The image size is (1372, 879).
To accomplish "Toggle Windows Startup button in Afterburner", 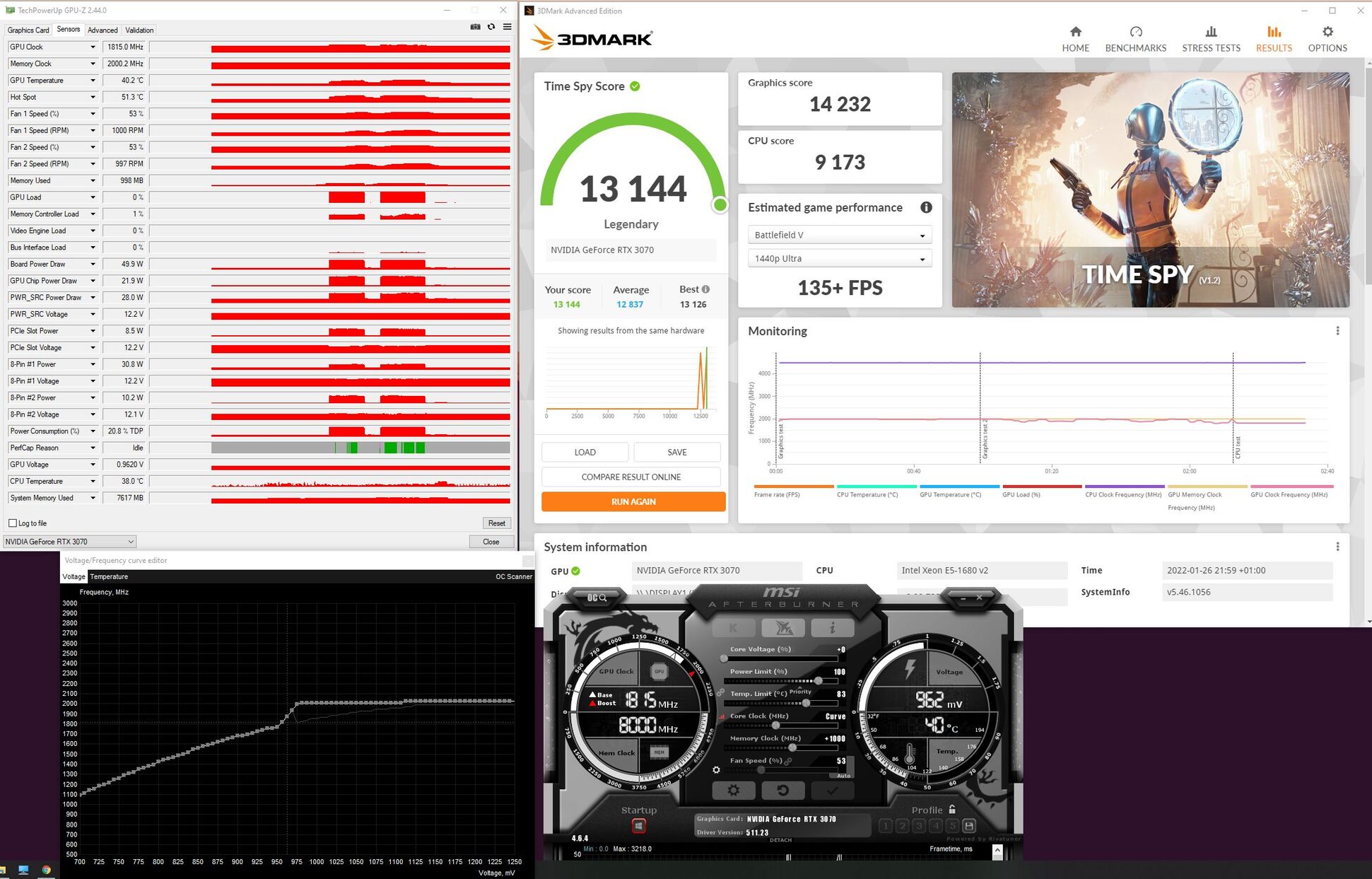I will click(x=638, y=825).
